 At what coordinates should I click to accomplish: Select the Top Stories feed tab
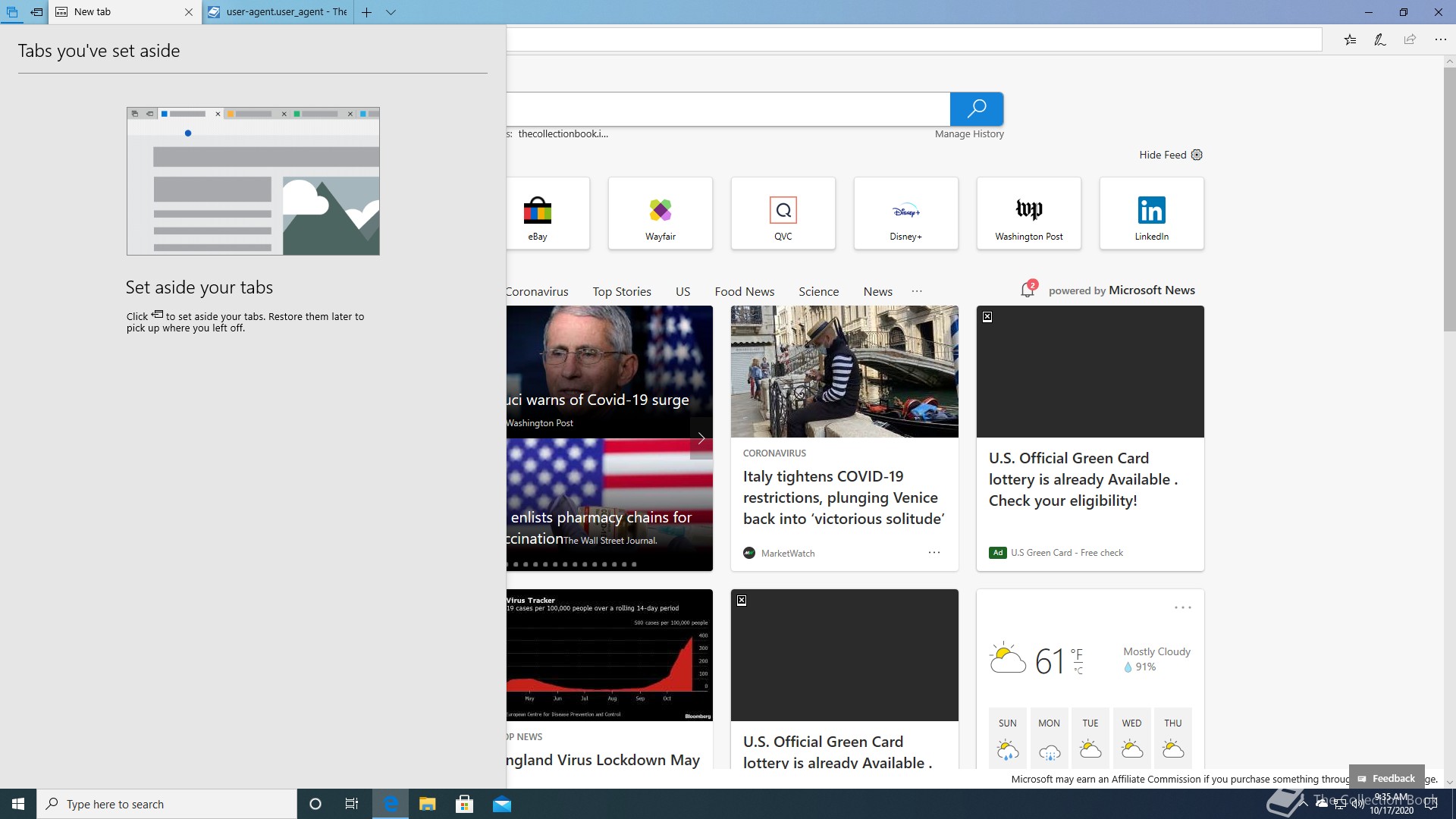pos(622,292)
